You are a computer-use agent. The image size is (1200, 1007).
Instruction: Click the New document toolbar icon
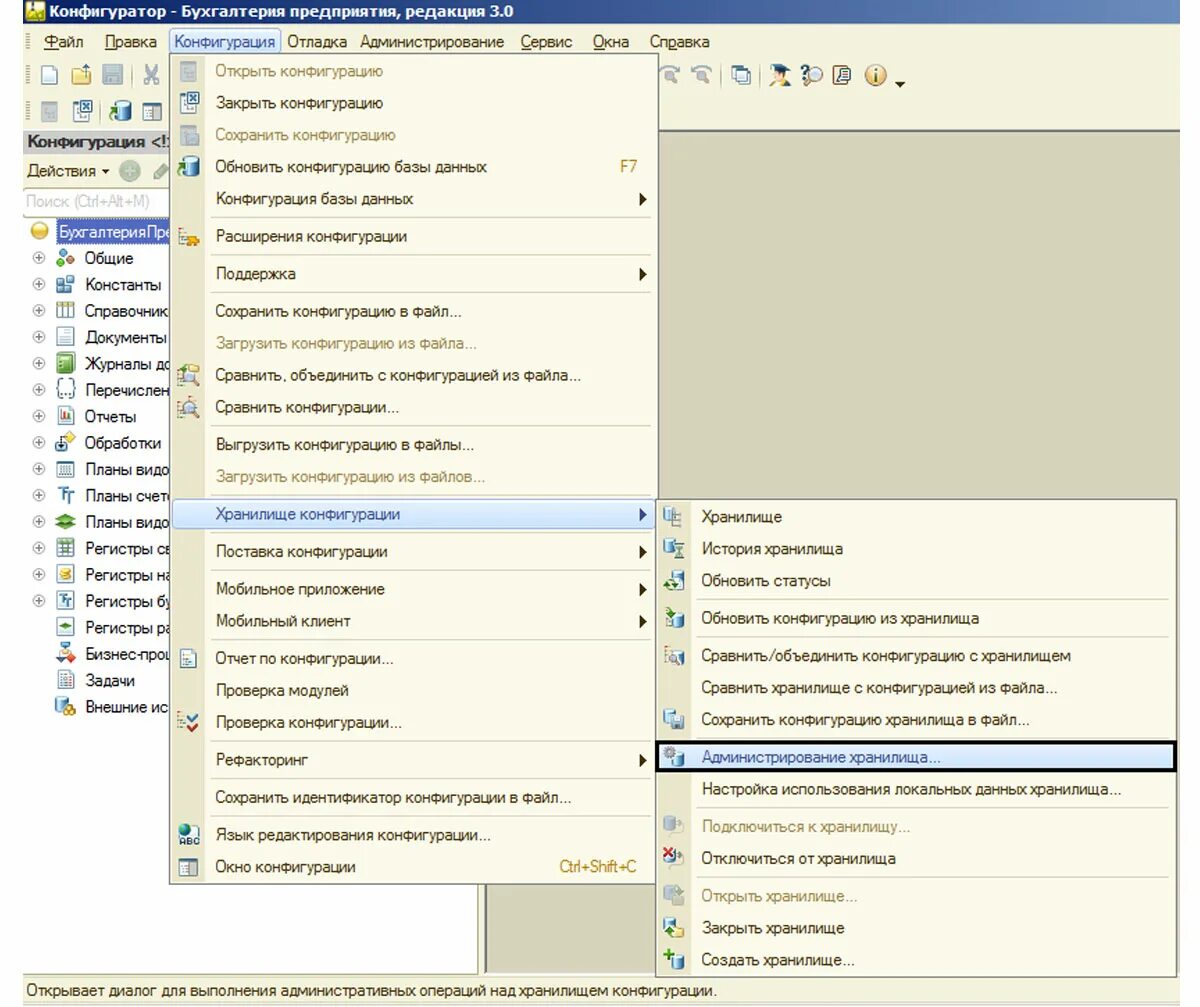pyautogui.click(x=49, y=75)
